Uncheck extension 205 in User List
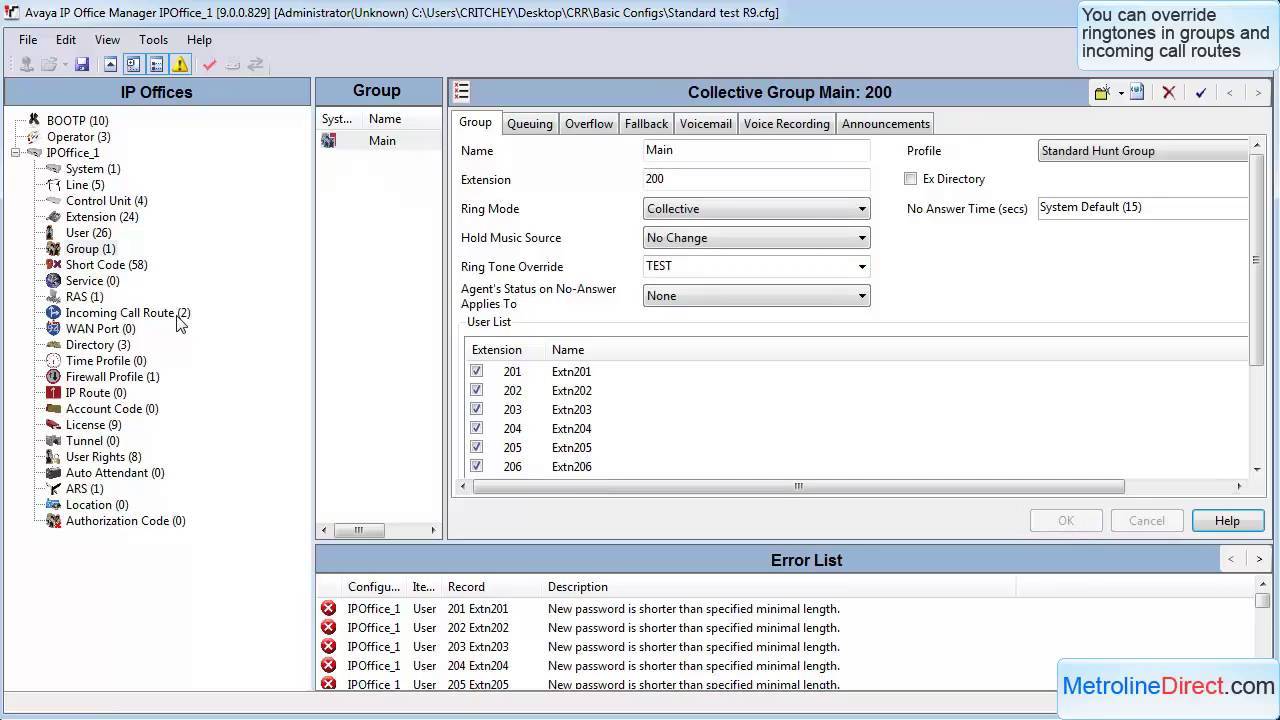 click(x=476, y=447)
